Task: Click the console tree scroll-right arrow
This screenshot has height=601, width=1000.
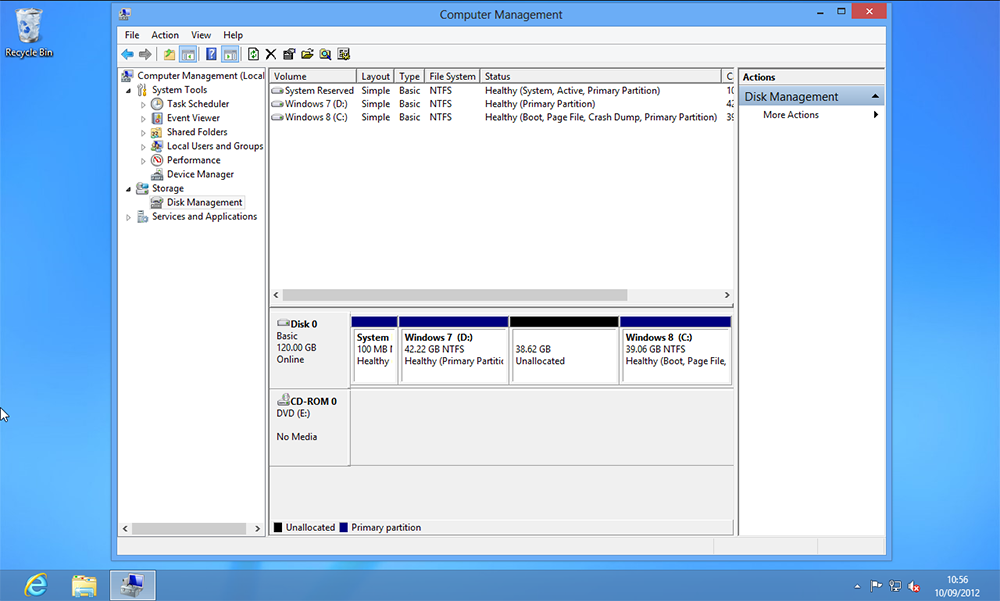Action: [x=258, y=529]
